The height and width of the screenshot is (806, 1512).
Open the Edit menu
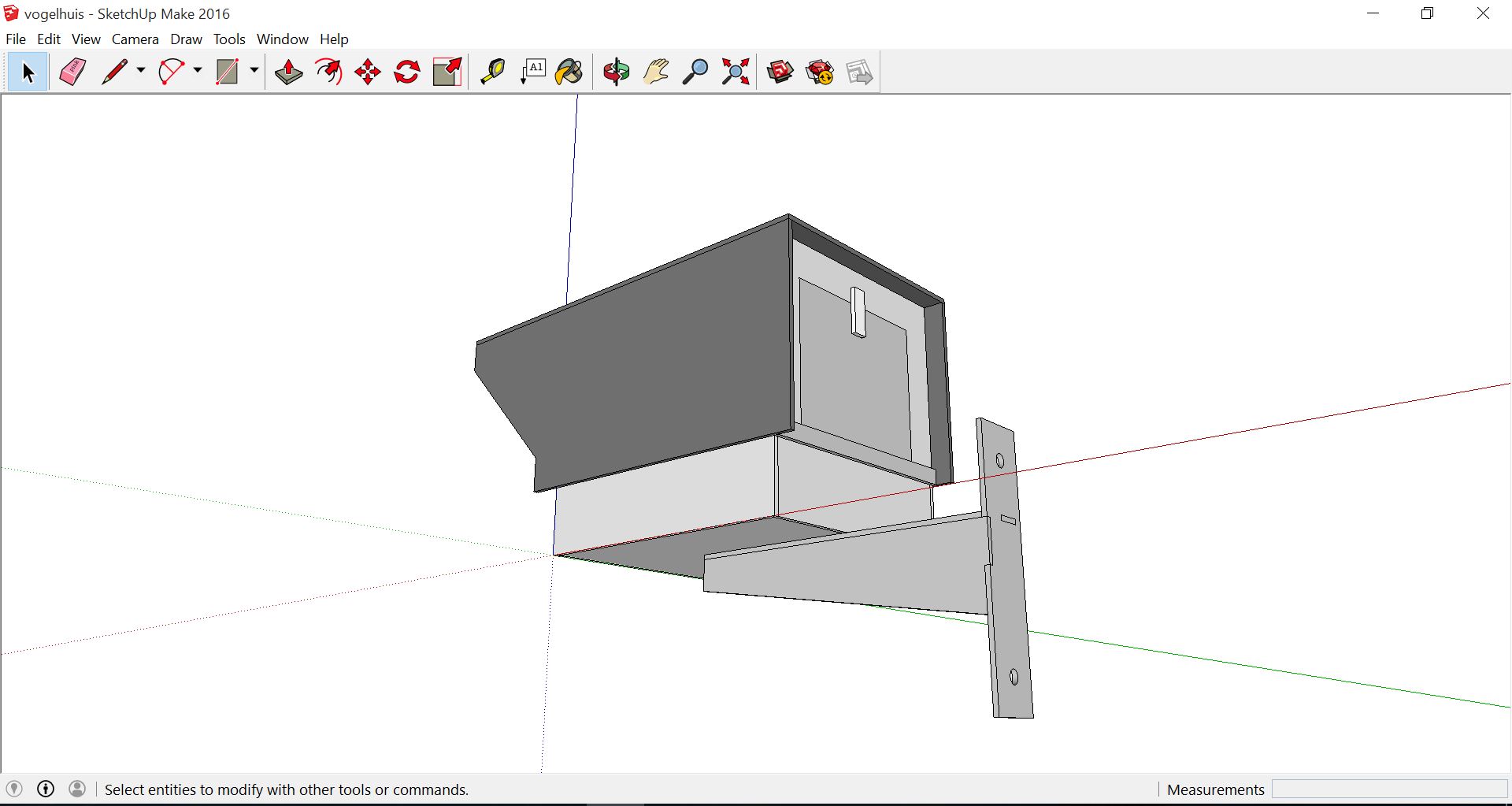coord(49,39)
